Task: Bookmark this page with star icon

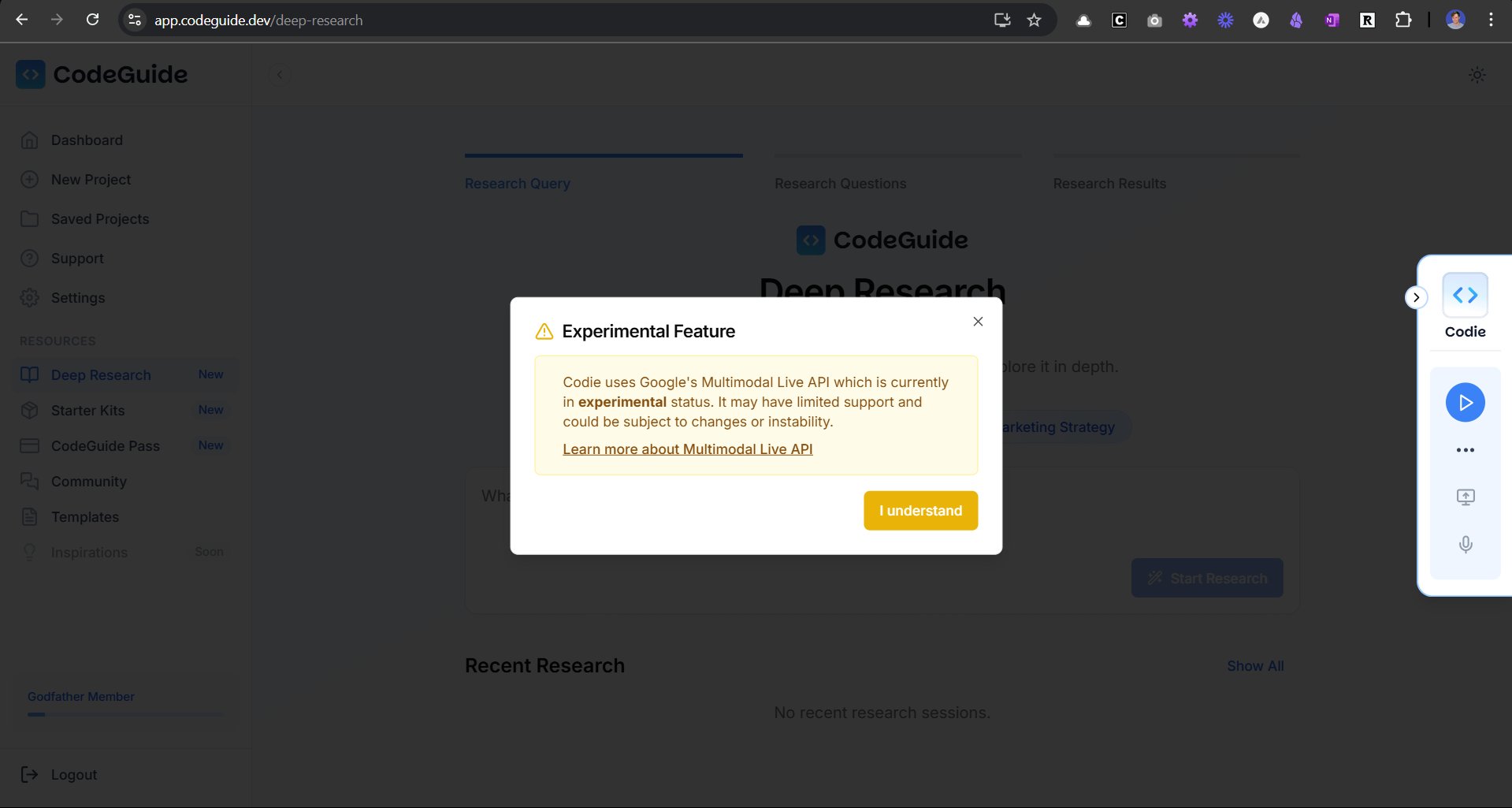Action: pos(1034,20)
